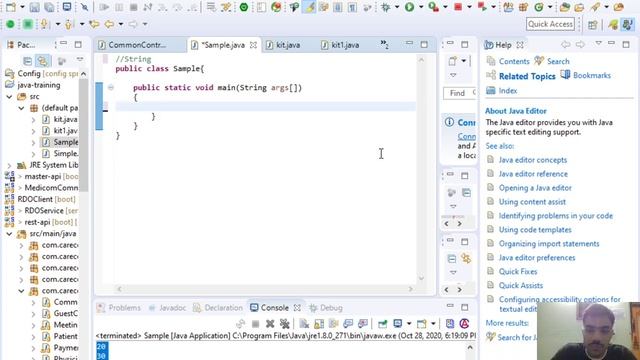This screenshot has width=640, height=360.
Task: Click the Remove Launch X icon in console
Action: pyautogui.click(x=270, y=324)
